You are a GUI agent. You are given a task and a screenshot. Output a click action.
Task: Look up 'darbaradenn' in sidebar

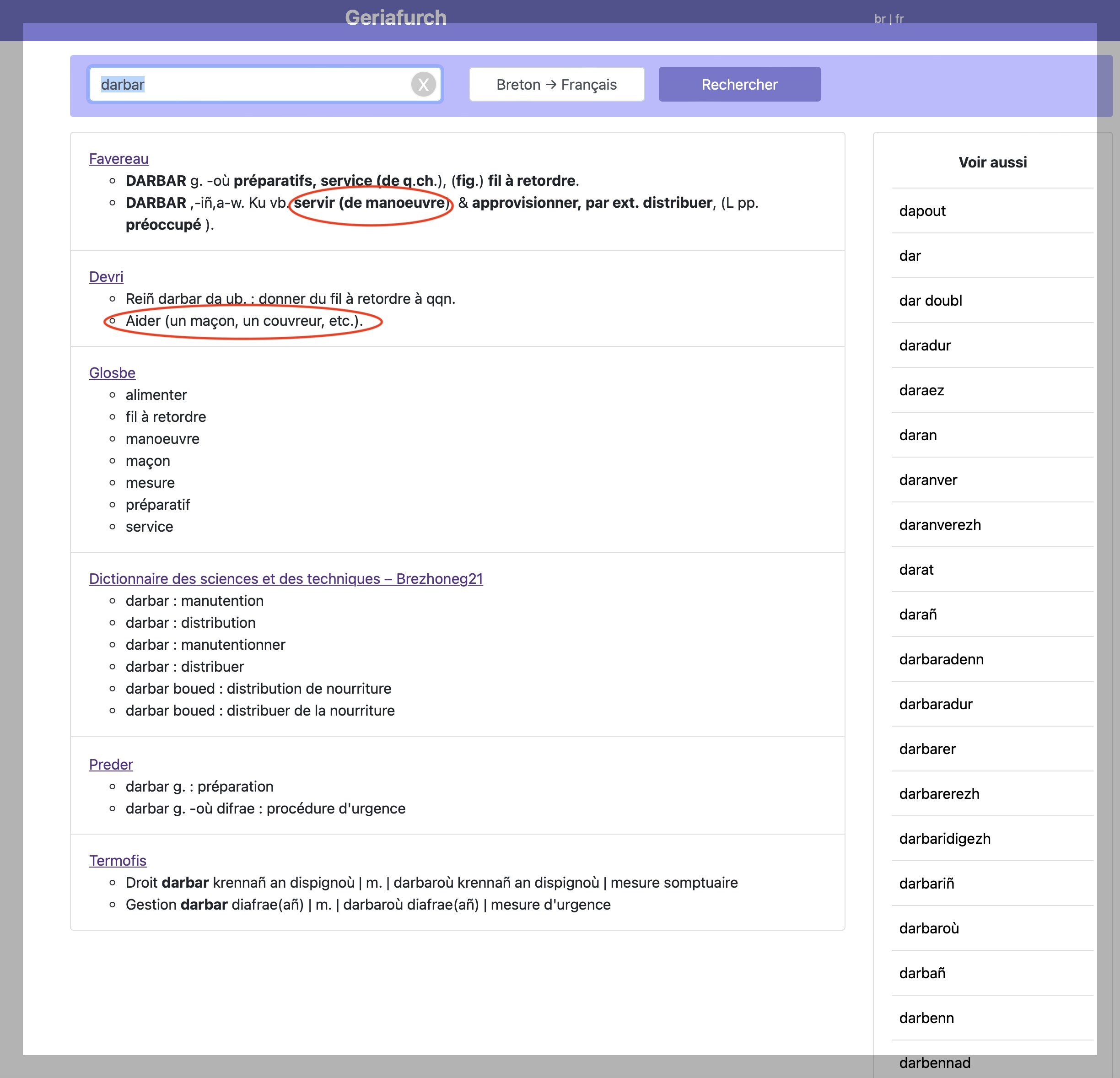coord(941,659)
